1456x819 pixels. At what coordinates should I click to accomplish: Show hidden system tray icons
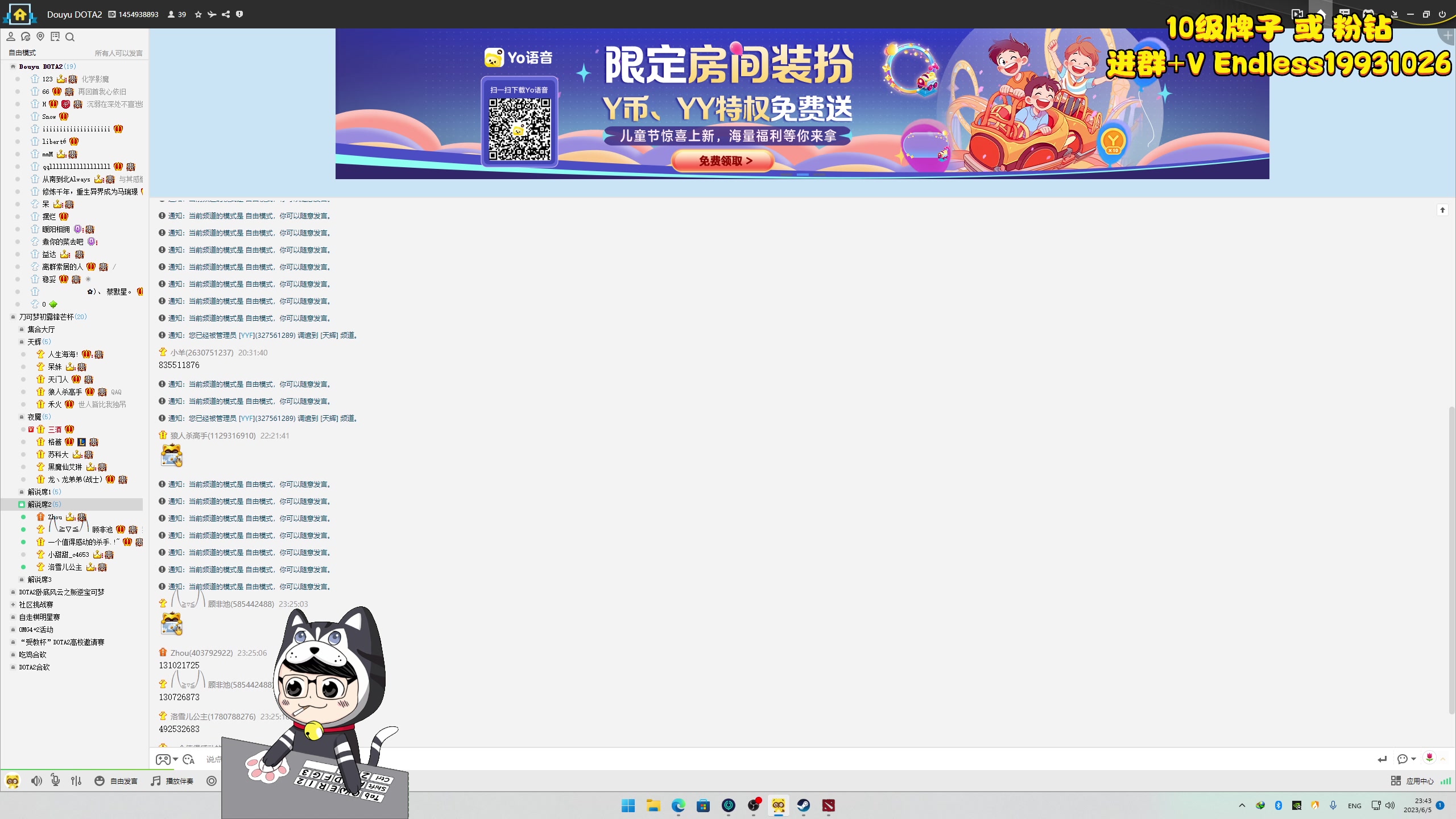point(1242,805)
